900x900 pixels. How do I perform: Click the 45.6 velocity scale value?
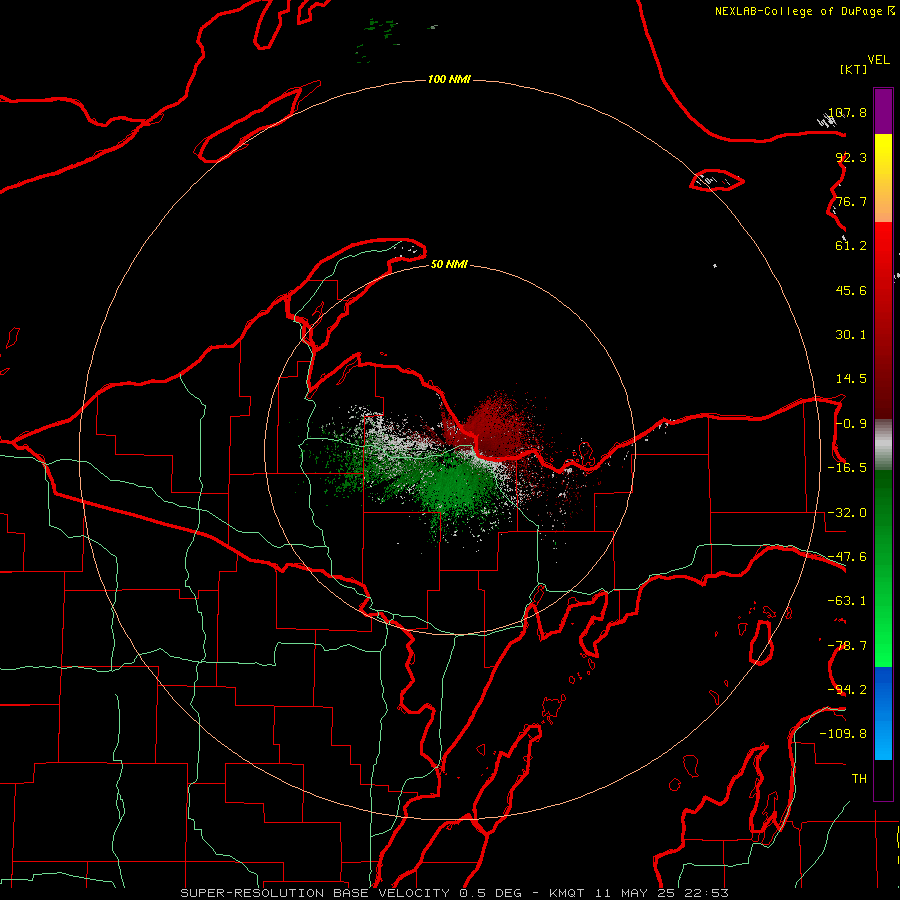point(851,290)
